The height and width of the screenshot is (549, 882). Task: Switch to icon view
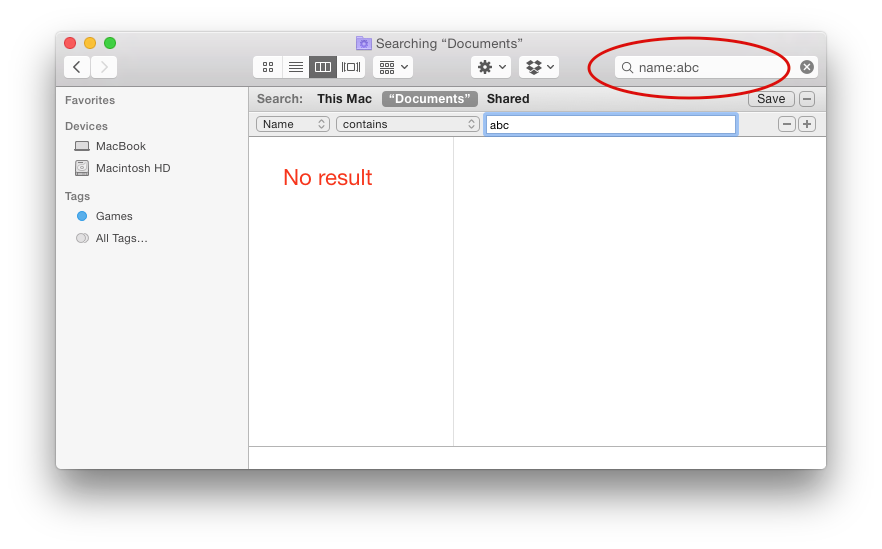tap(268, 67)
